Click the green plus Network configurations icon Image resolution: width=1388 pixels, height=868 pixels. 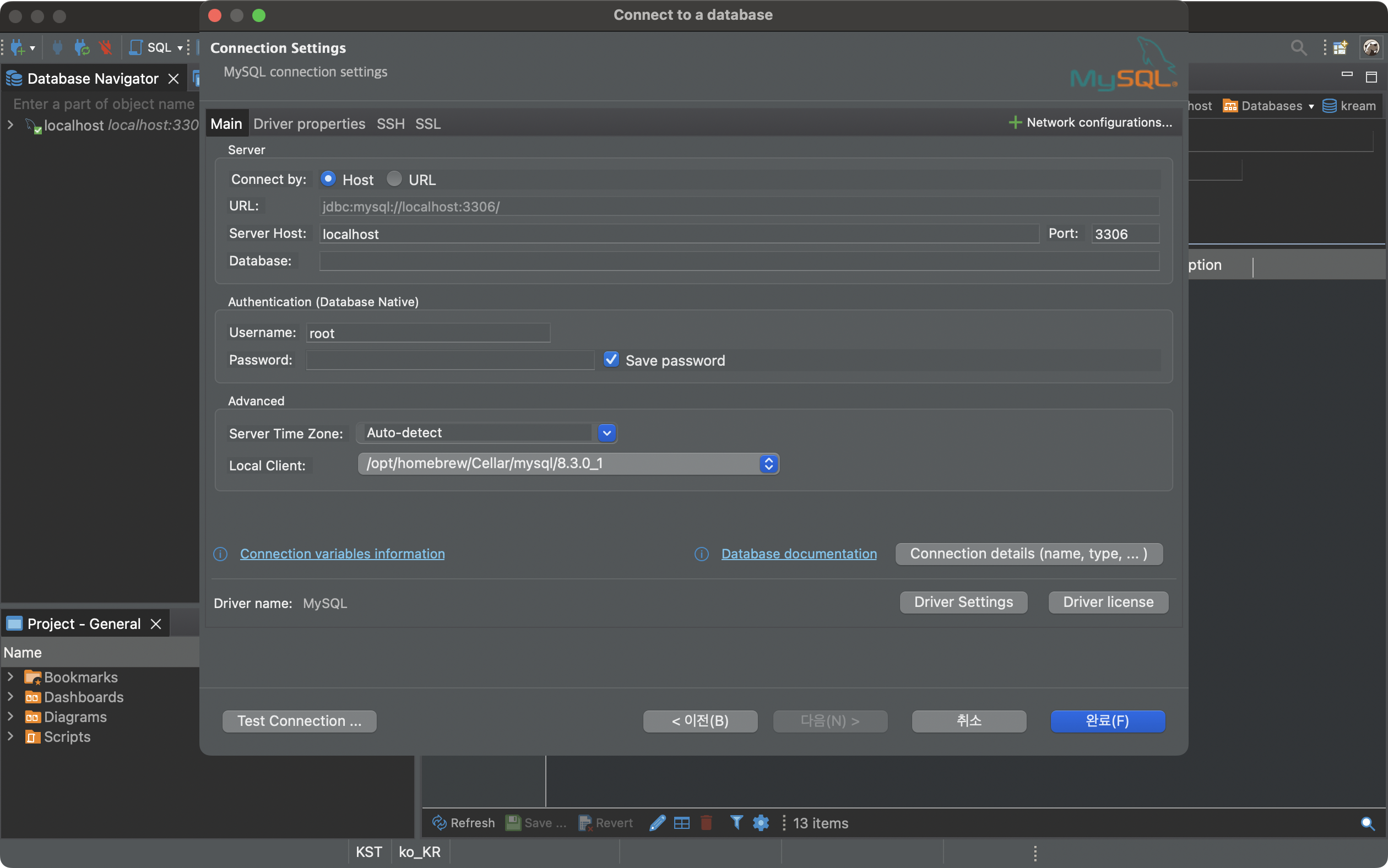coord(1015,122)
